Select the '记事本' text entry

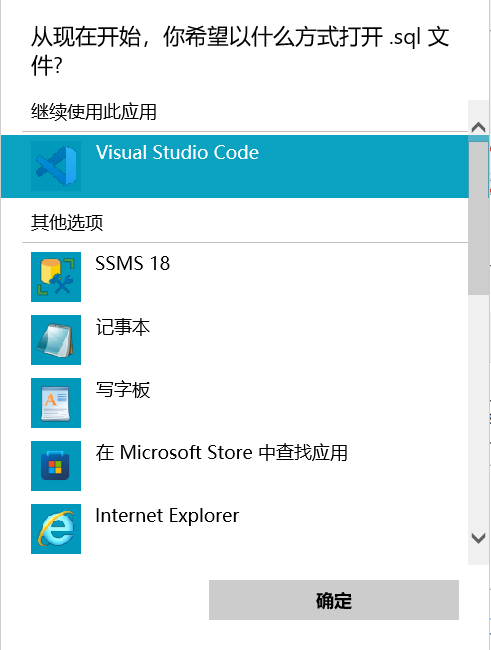pyautogui.click(x=123, y=327)
